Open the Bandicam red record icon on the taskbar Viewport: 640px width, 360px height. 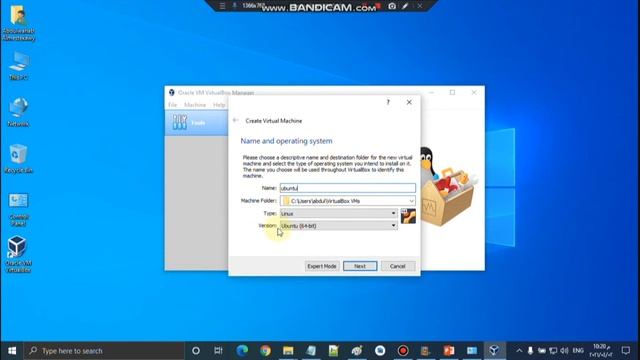point(403,351)
